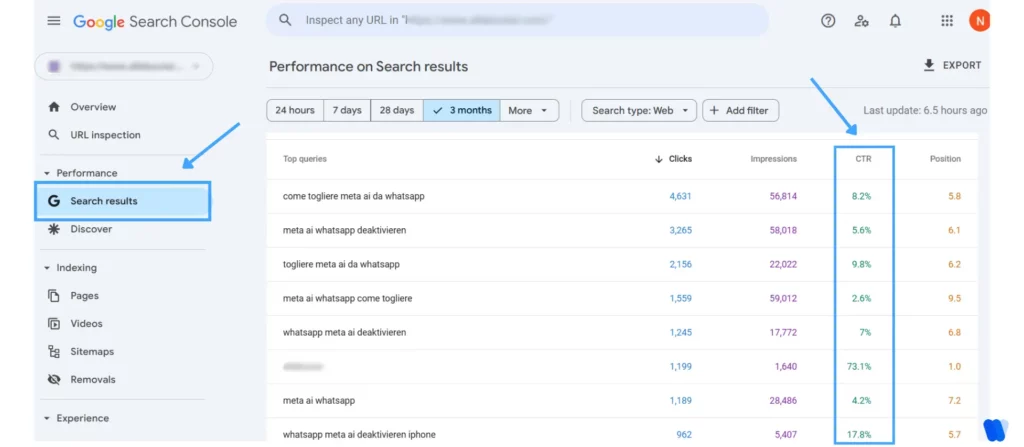Click the Export download icon
Image resolution: width=1024 pixels, height=447 pixels.
(x=929, y=65)
